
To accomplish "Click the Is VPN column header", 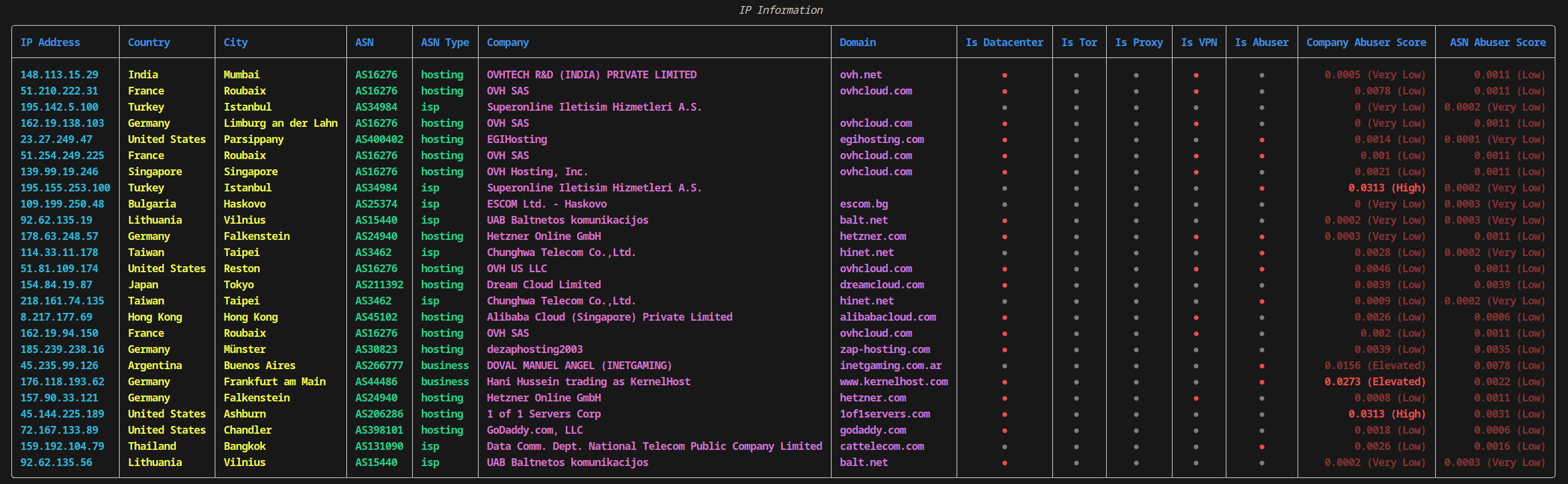I will 1199,42.
